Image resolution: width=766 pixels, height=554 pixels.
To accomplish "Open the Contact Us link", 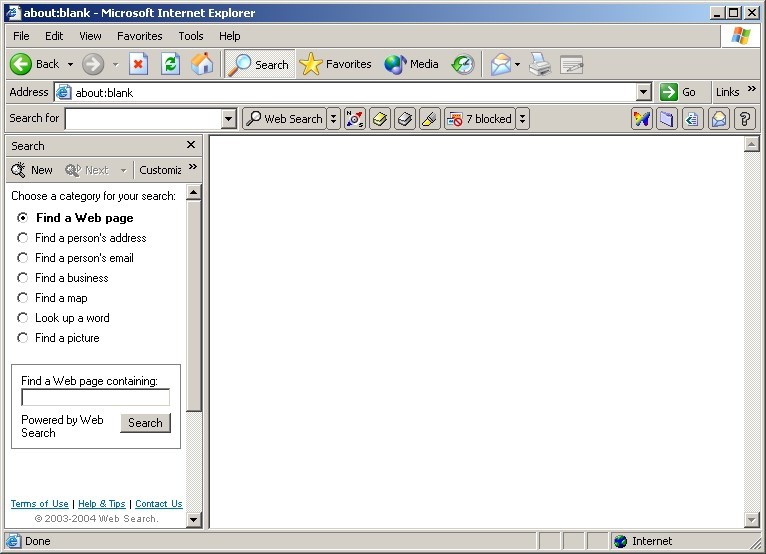I will point(159,504).
